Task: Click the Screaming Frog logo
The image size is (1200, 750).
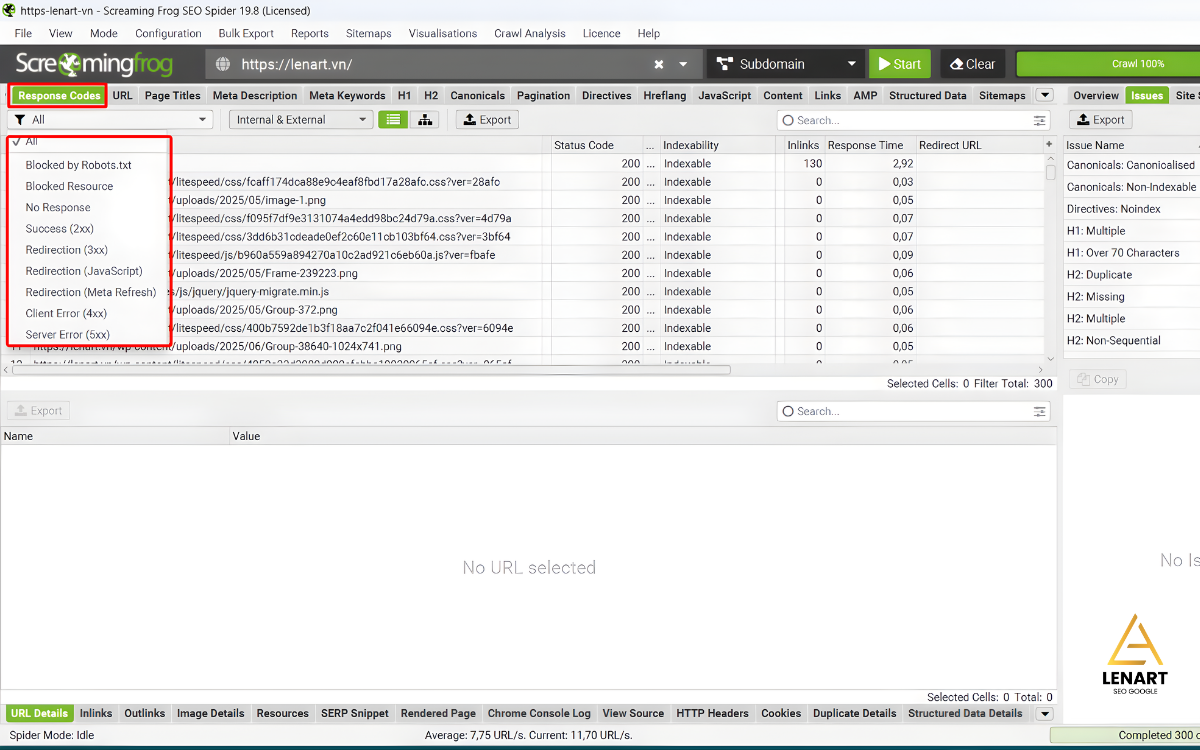Action: pyautogui.click(x=95, y=63)
